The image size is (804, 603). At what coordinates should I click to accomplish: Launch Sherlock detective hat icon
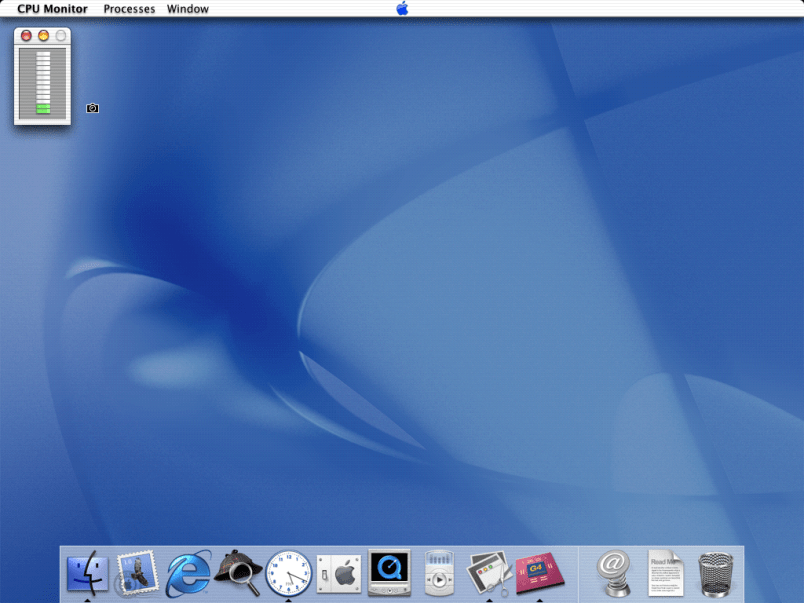(x=238, y=573)
